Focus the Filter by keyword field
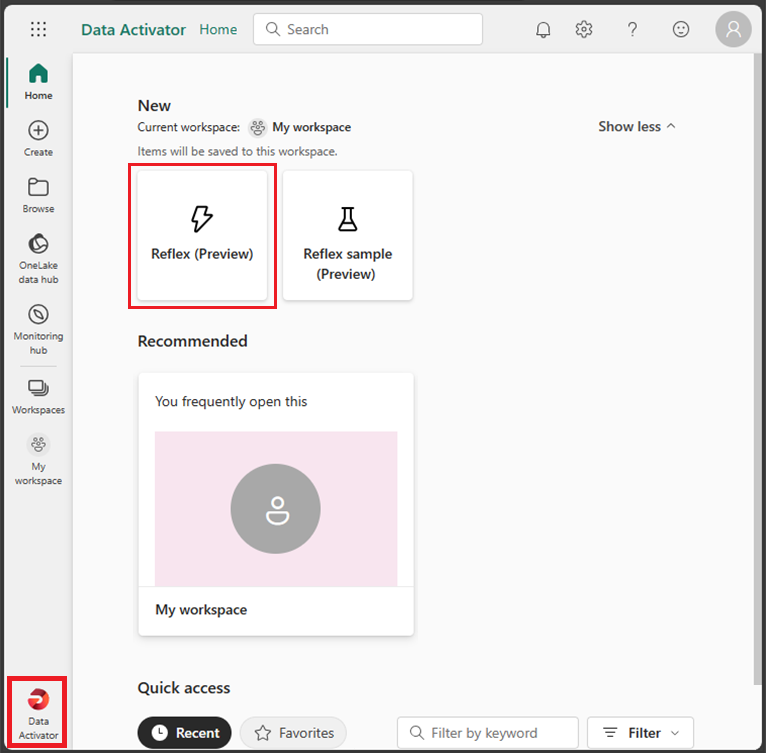 [488, 732]
